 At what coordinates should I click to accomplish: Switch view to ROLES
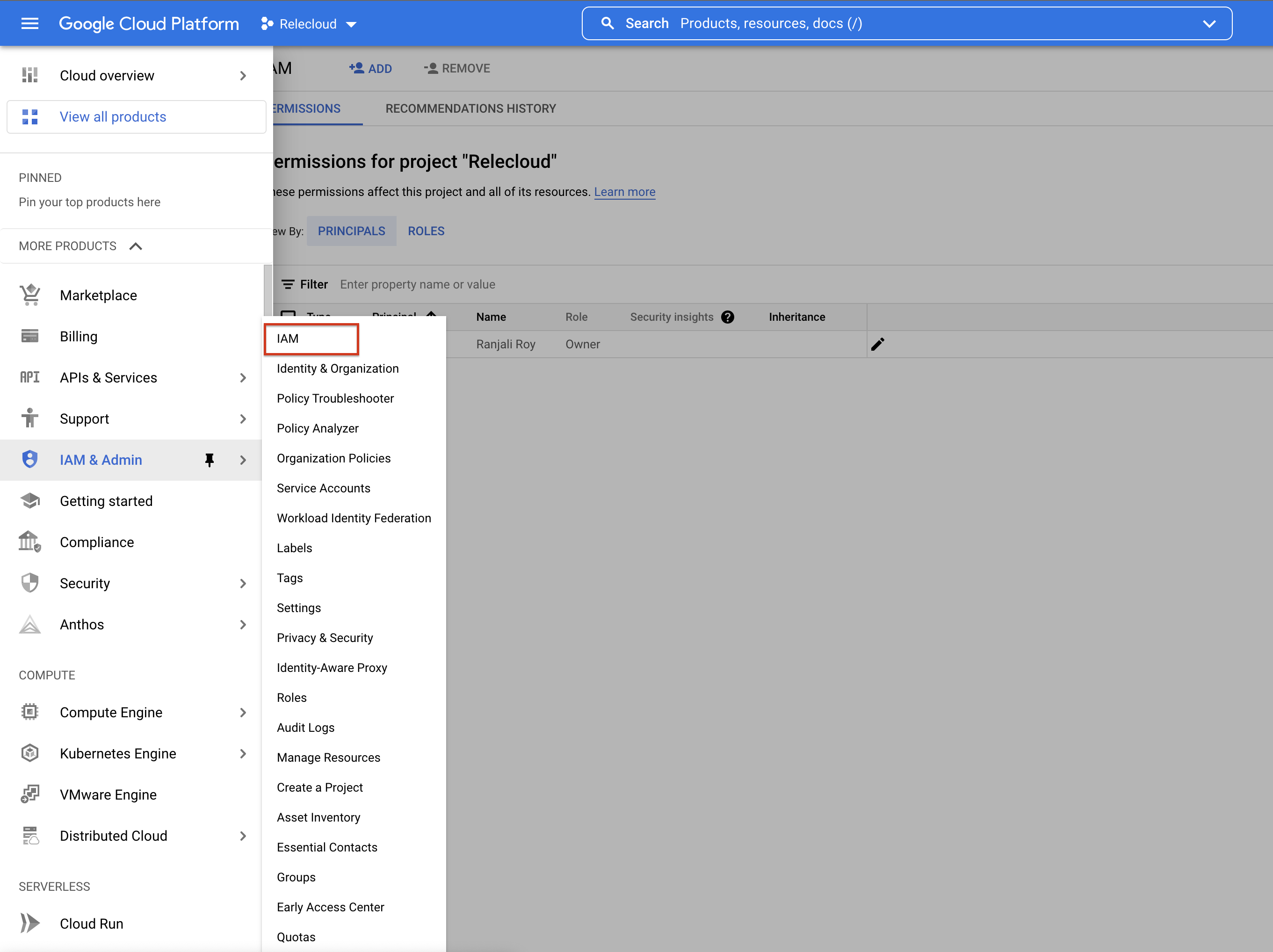coord(426,231)
